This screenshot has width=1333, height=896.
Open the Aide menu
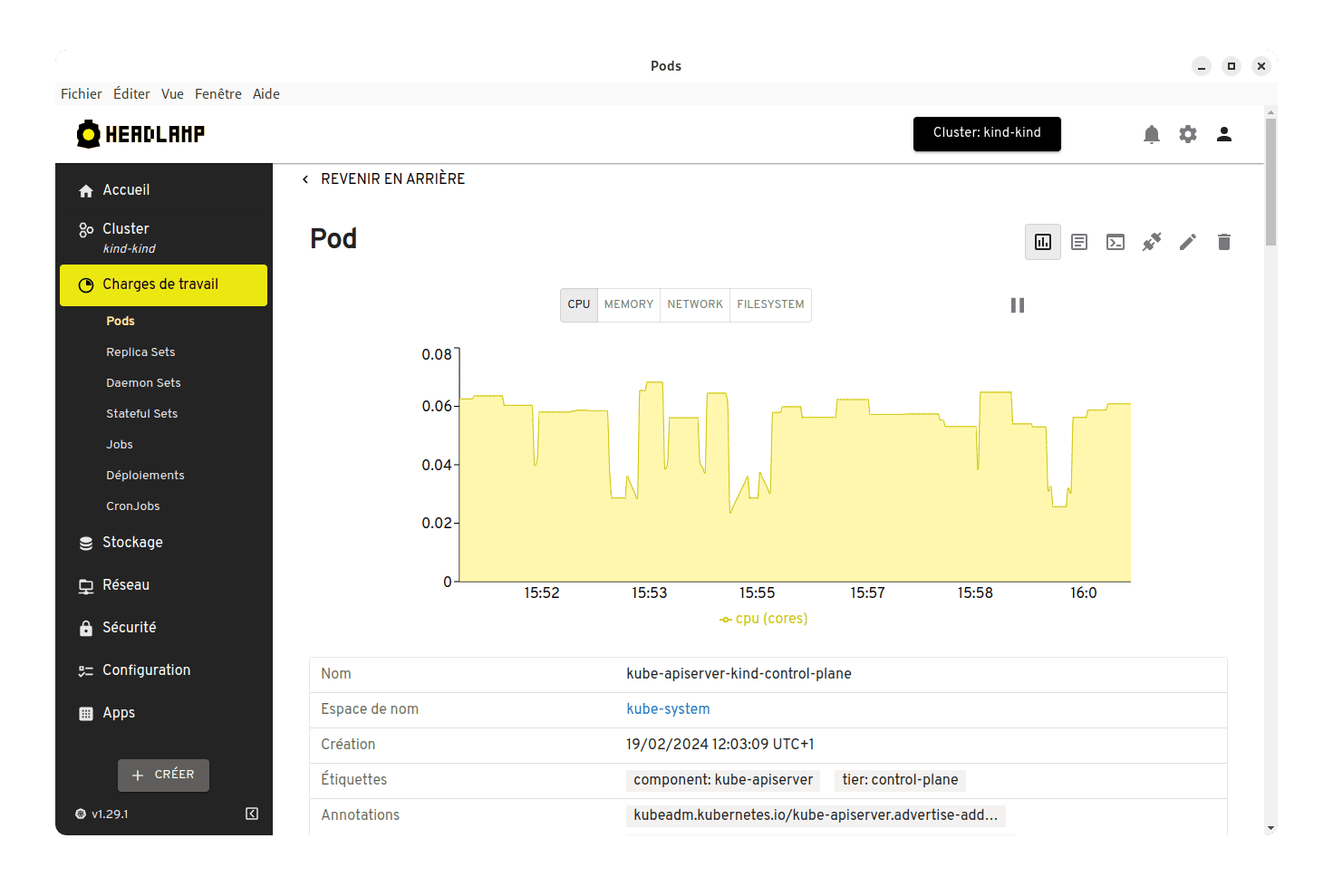click(266, 94)
